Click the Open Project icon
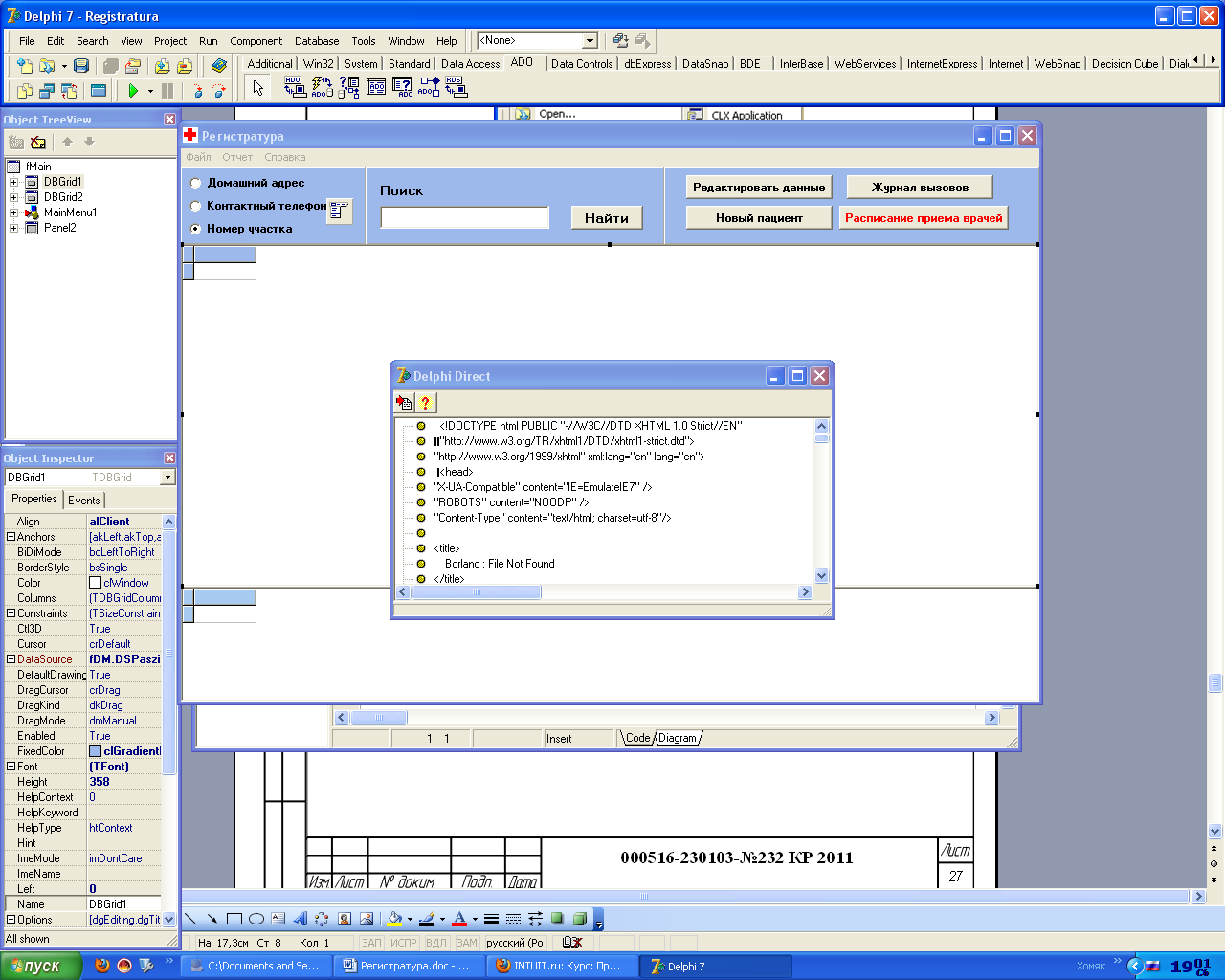The width and height of the screenshot is (1225, 980). click(x=133, y=66)
